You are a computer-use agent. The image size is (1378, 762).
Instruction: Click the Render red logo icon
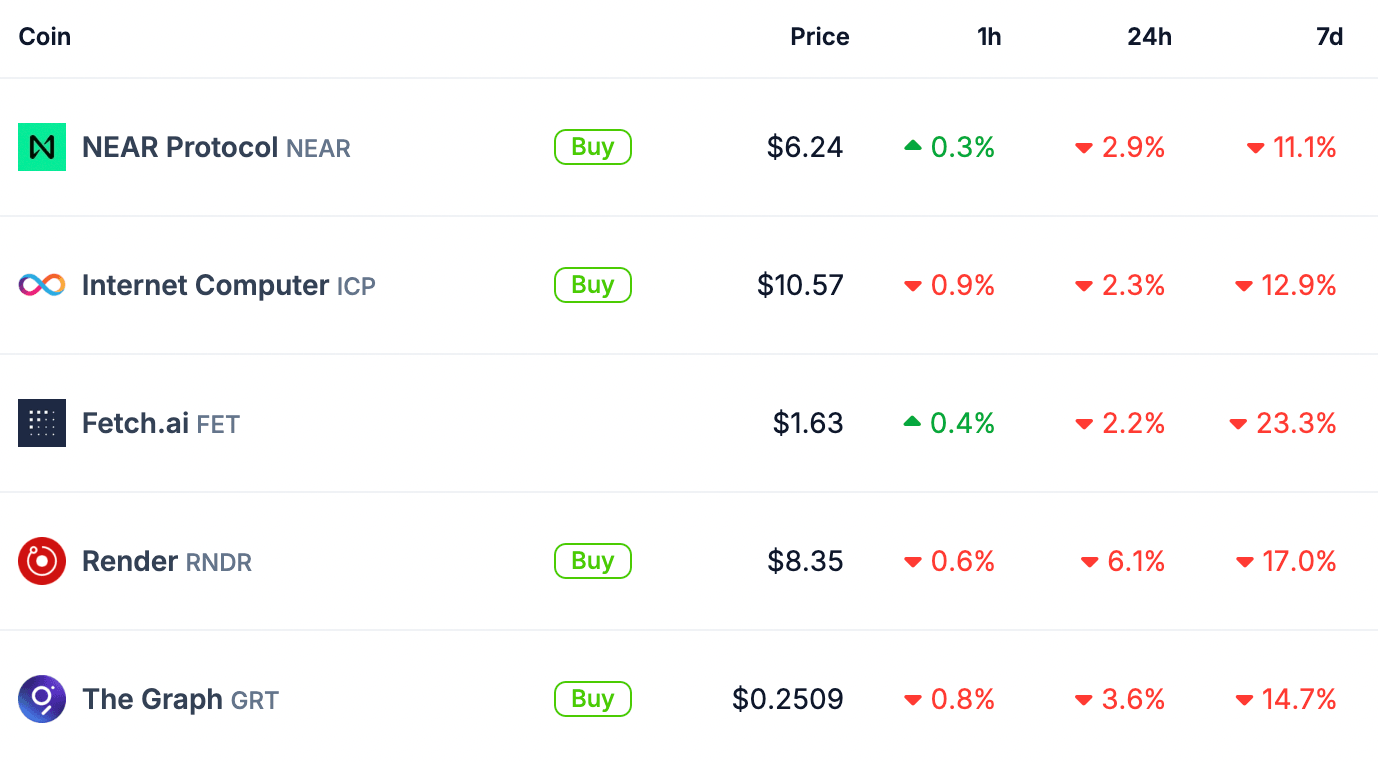[x=42, y=561]
